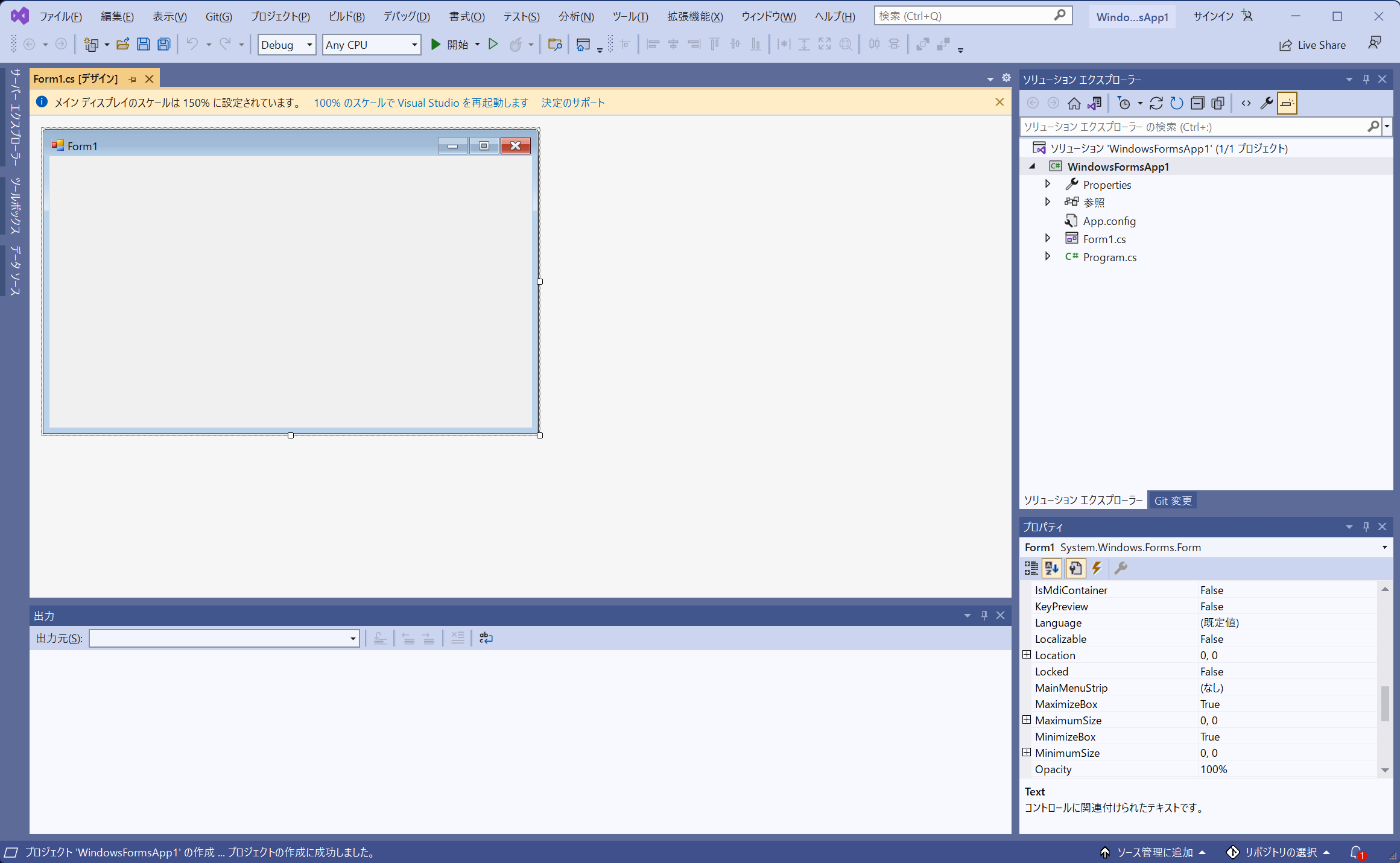Click the Hot Reload flame icon
This screenshot has width=1400, height=863.
pyautogui.click(x=516, y=44)
